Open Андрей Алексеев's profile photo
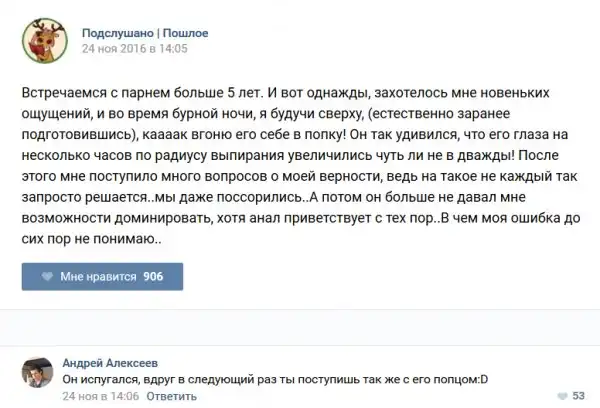600x408 pixels. 38,374
